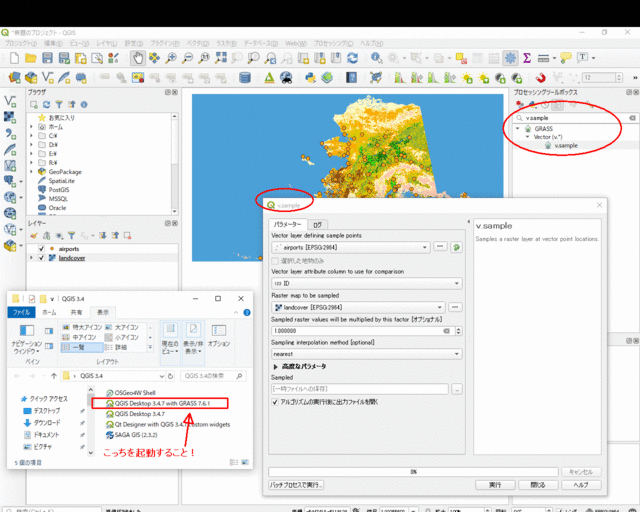Expand the landcover layer tree node

tap(31, 258)
